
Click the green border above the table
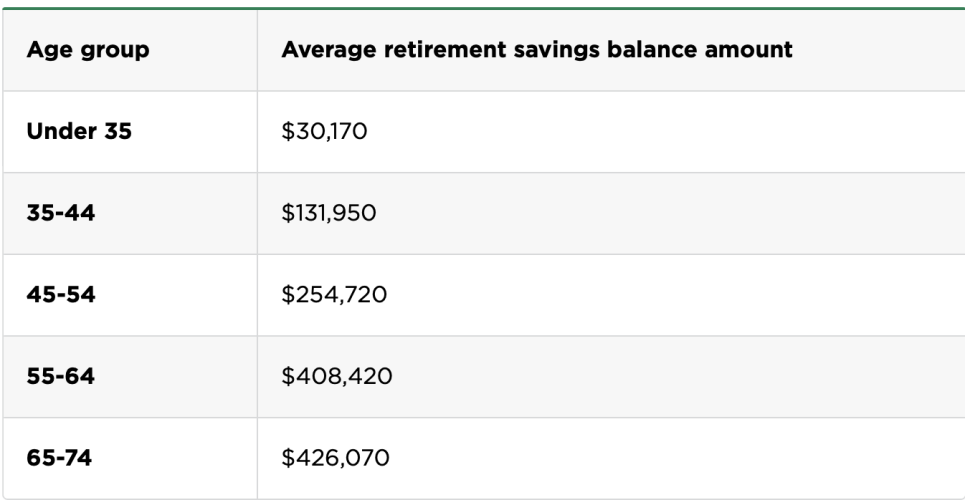[482, 8]
